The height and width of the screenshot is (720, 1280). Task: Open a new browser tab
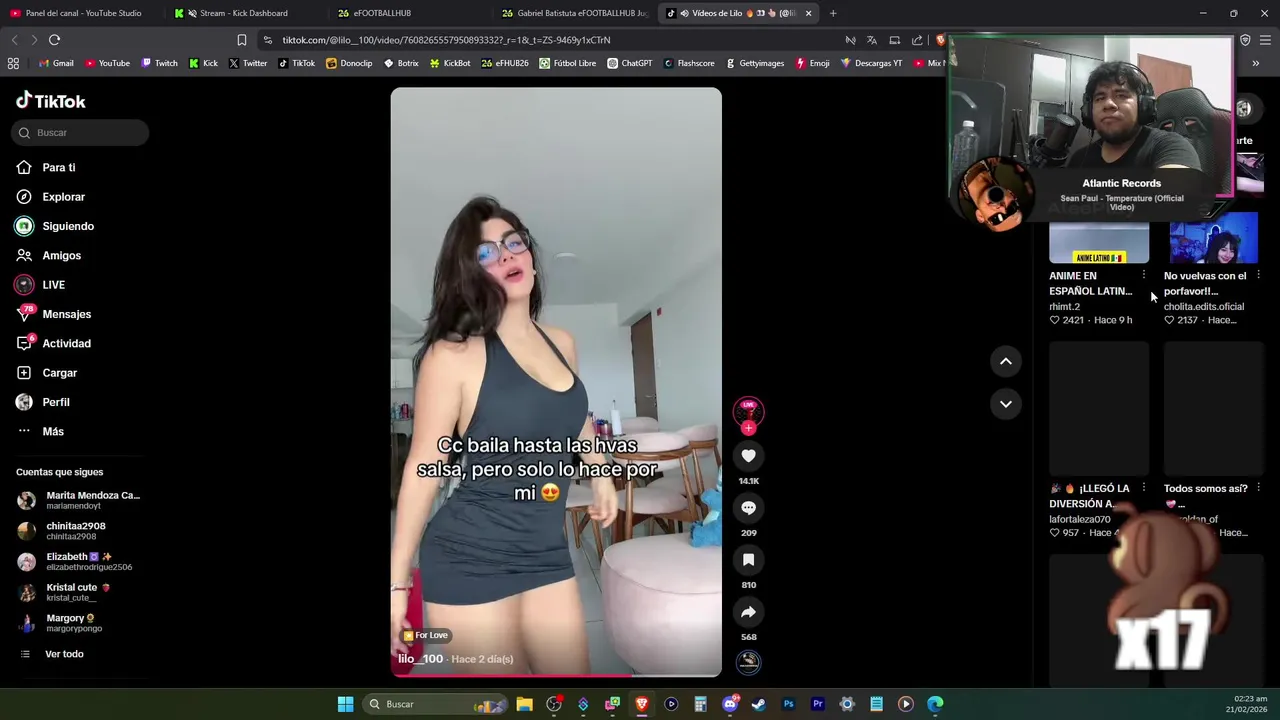833,13
